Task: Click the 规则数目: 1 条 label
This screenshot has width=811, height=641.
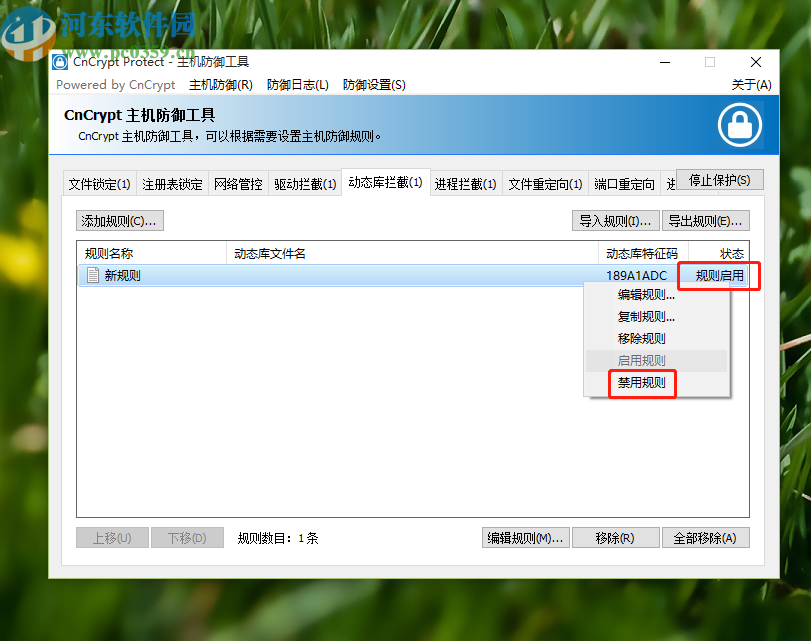Action: pyautogui.click(x=278, y=538)
